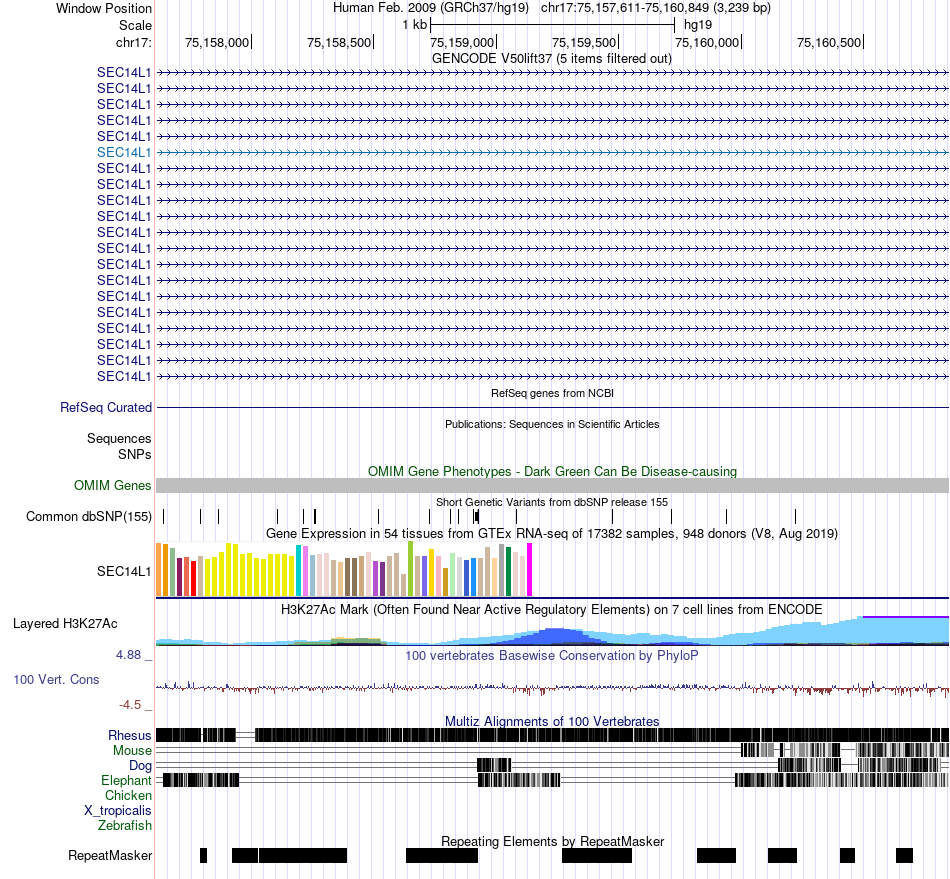The height and width of the screenshot is (879, 950).
Task: Select the Layered H3K27Ac track label
Action: (x=65, y=624)
